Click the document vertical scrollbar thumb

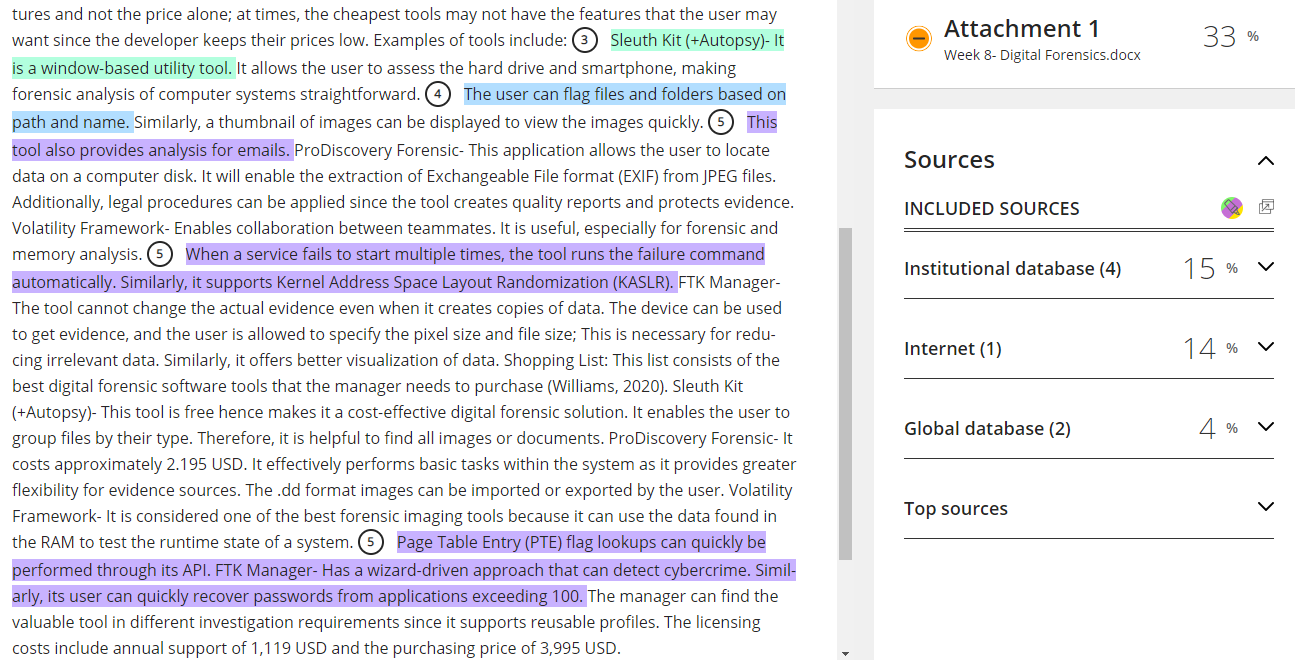(845, 392)
